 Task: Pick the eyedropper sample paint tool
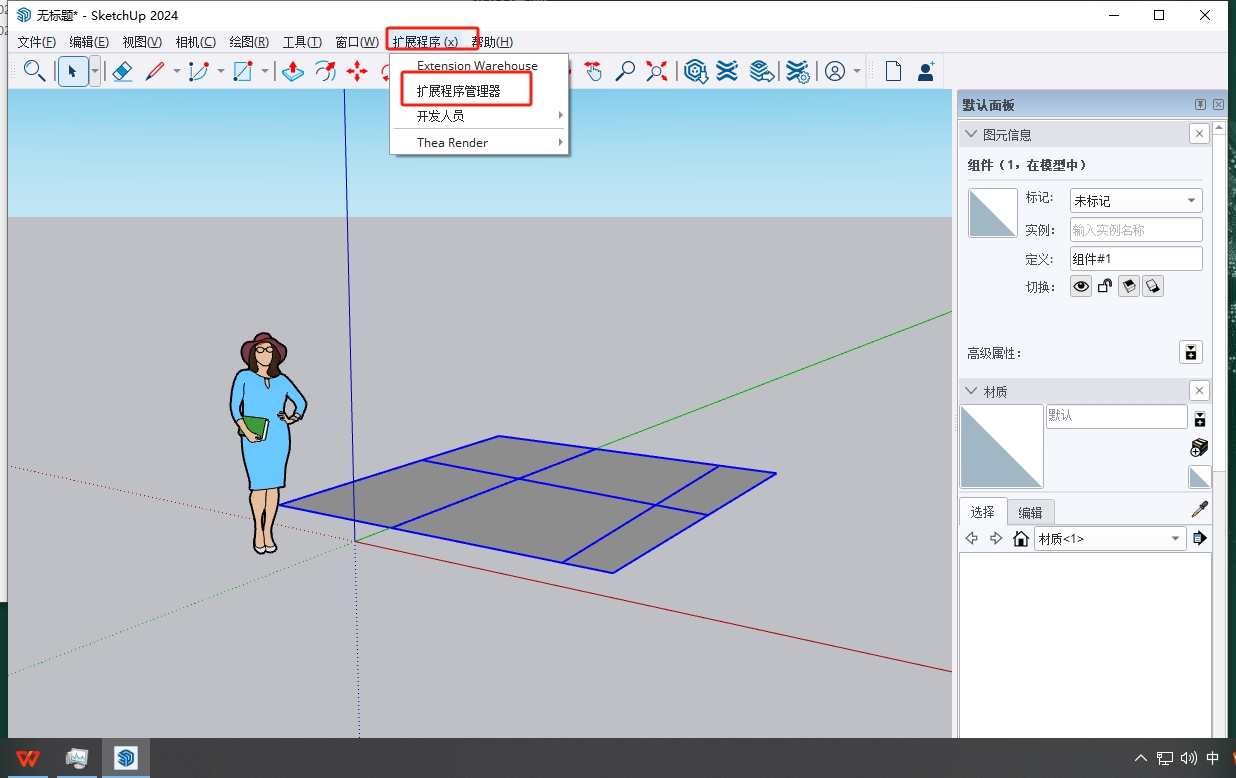coord(1199,510)
